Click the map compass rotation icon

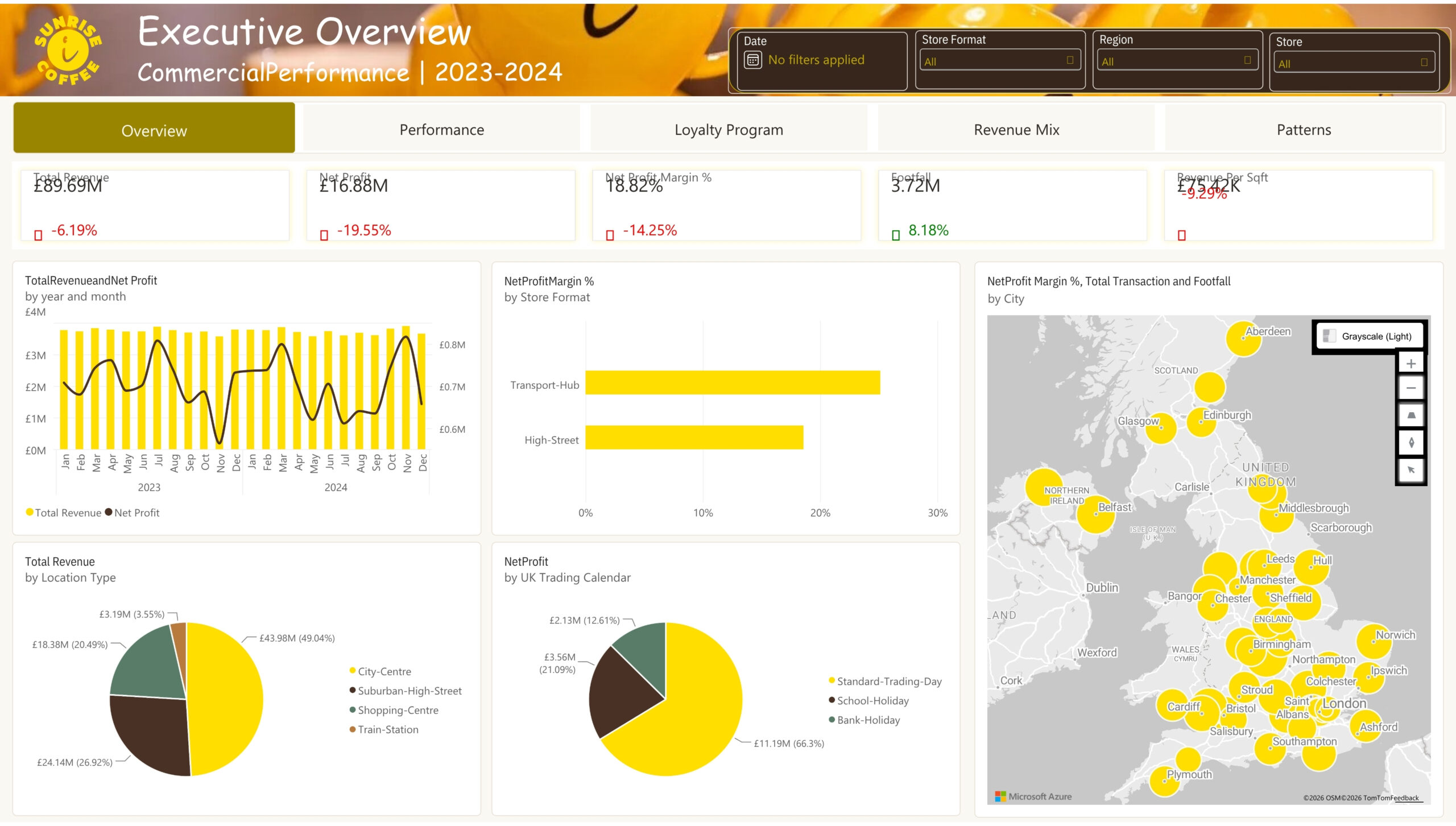tap(1410, 442)
